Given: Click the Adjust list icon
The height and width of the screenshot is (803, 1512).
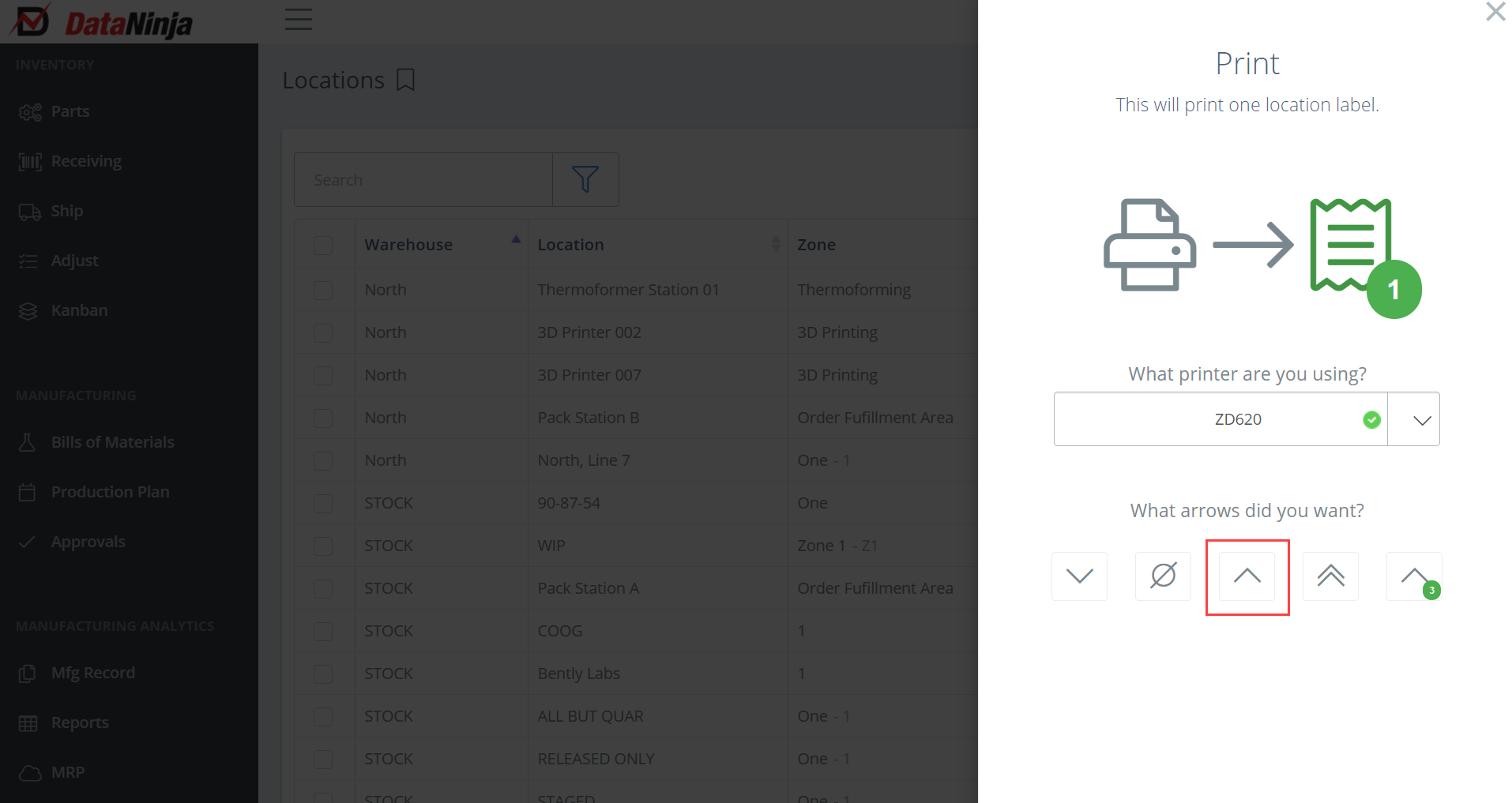Looking at the screenshot, I should 28,261.
